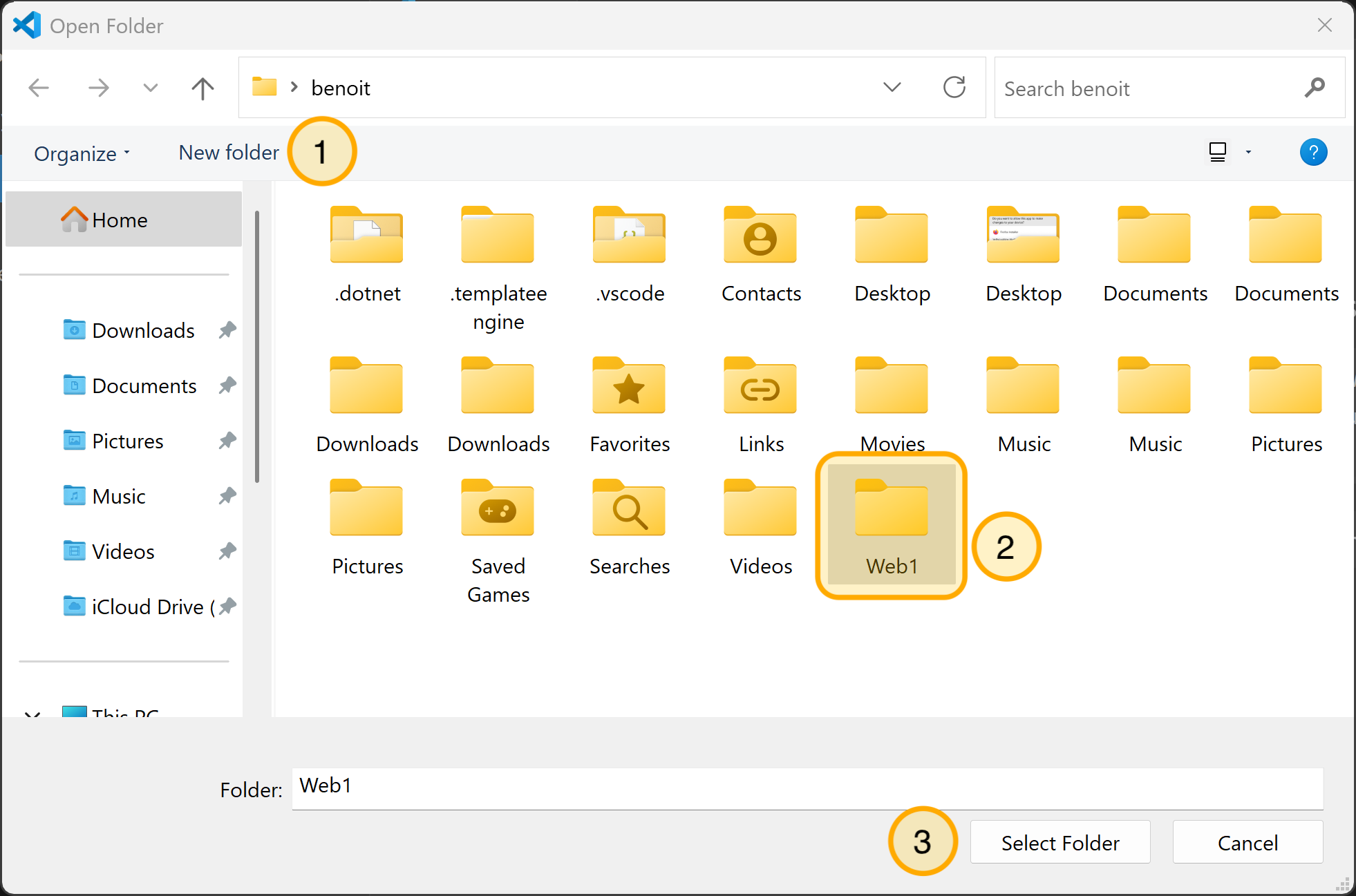Open the view options dropdown arrow

pos(1248,152)
